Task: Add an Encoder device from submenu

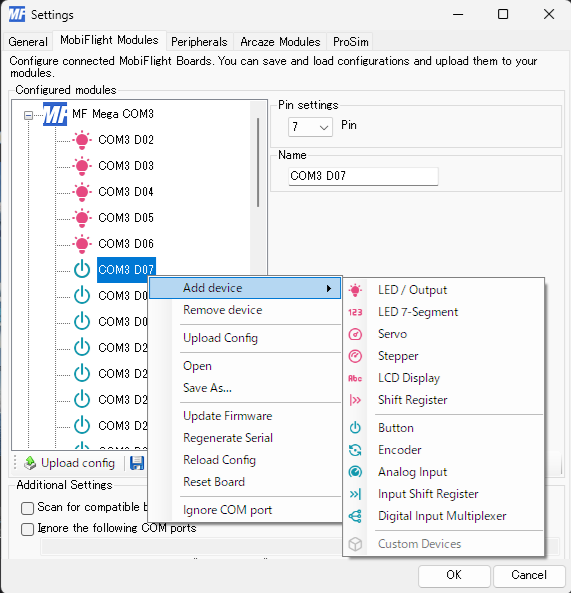Action: click(444, 450)
